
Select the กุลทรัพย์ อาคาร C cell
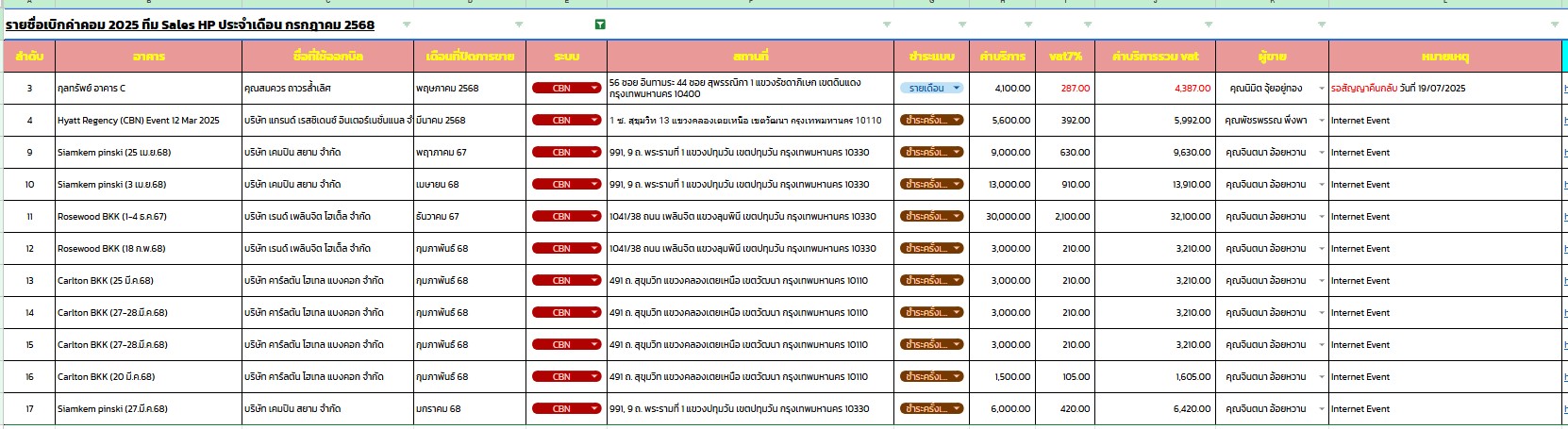(x=148, y=89)
